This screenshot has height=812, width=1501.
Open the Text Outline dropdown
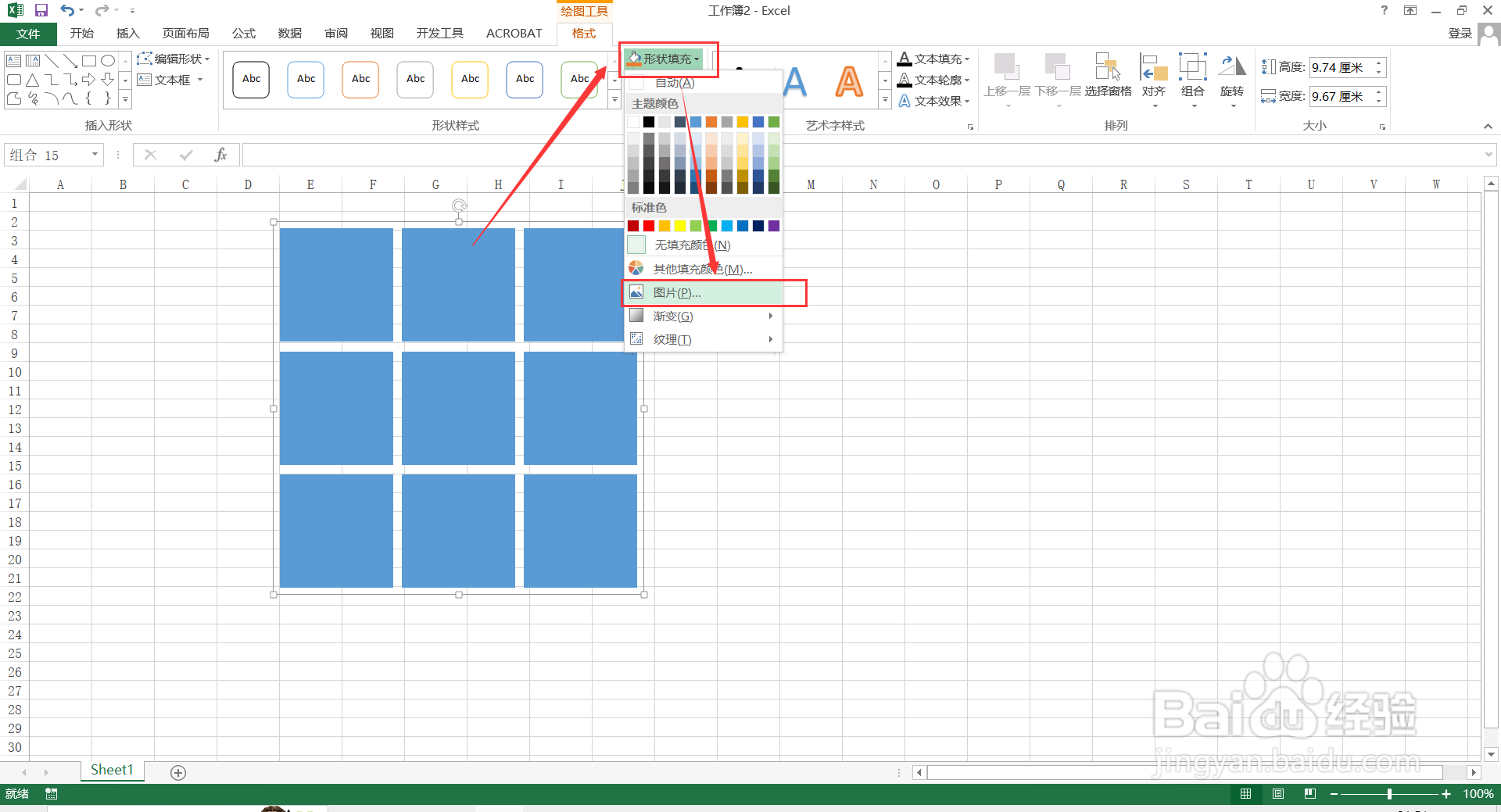tap(933, 80)
